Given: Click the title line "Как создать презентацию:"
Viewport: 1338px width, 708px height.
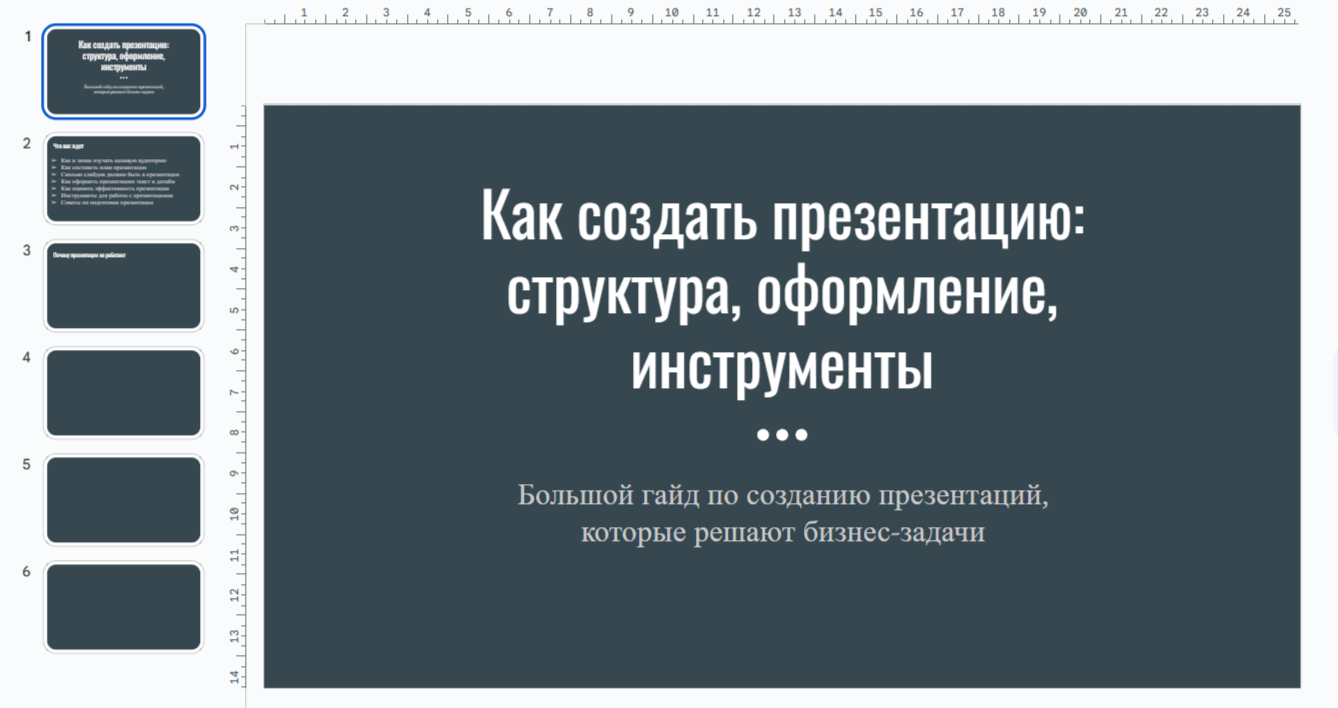Looking at the screenshot, I should coord(782,215).
